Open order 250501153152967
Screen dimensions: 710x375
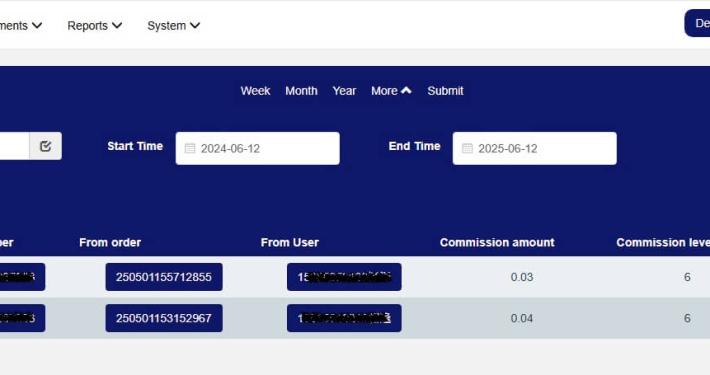pyautogui.click(x=164, y=318)
